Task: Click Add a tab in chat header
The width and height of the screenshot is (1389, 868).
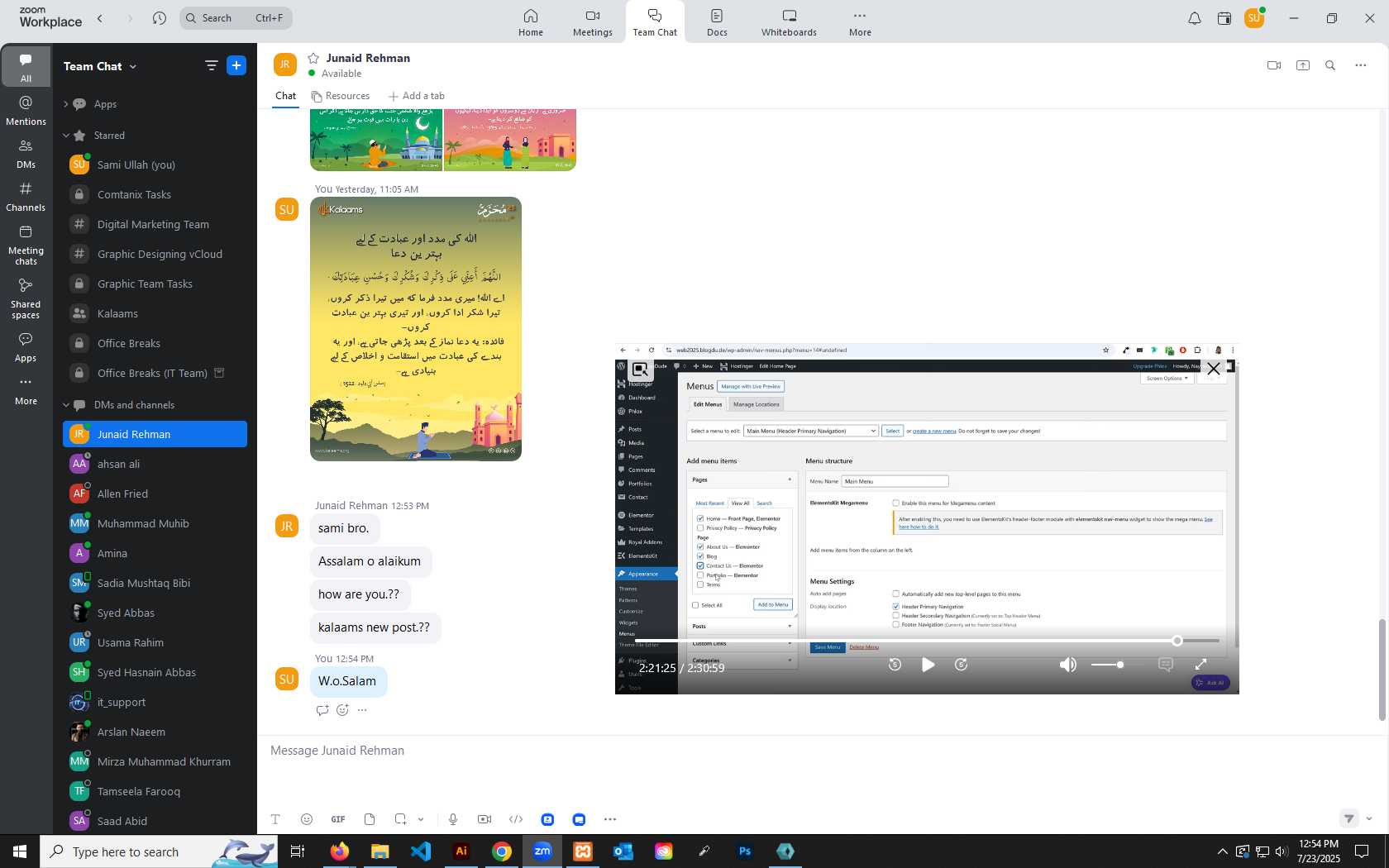Action: click(x=416, y=96)
